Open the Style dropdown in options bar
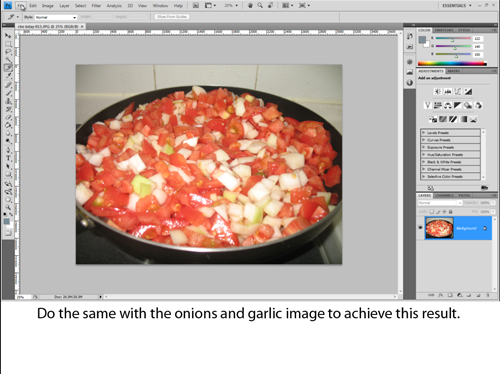 pos(56,17)
